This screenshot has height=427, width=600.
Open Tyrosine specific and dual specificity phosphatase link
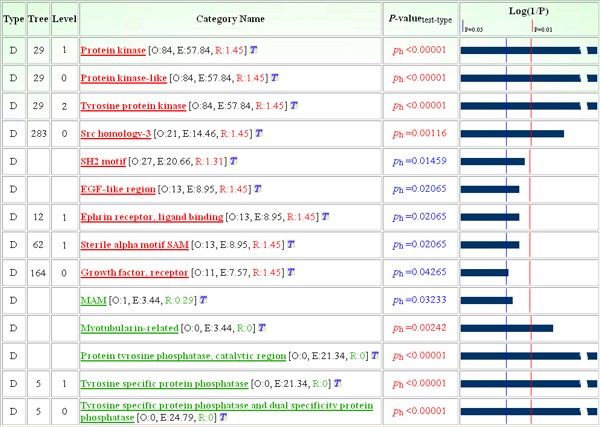tap(227, 411)
